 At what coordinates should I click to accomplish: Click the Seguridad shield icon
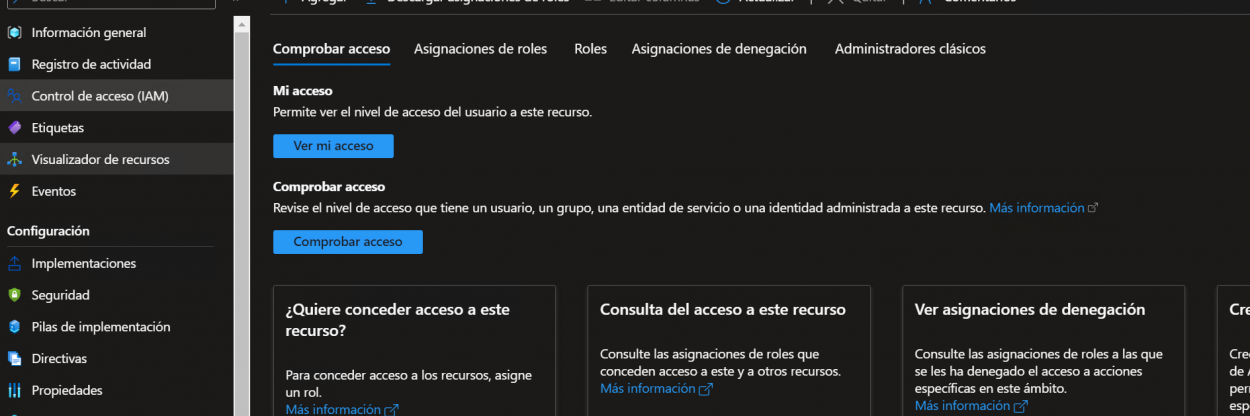pyautogui.click(x=14, y=295)
